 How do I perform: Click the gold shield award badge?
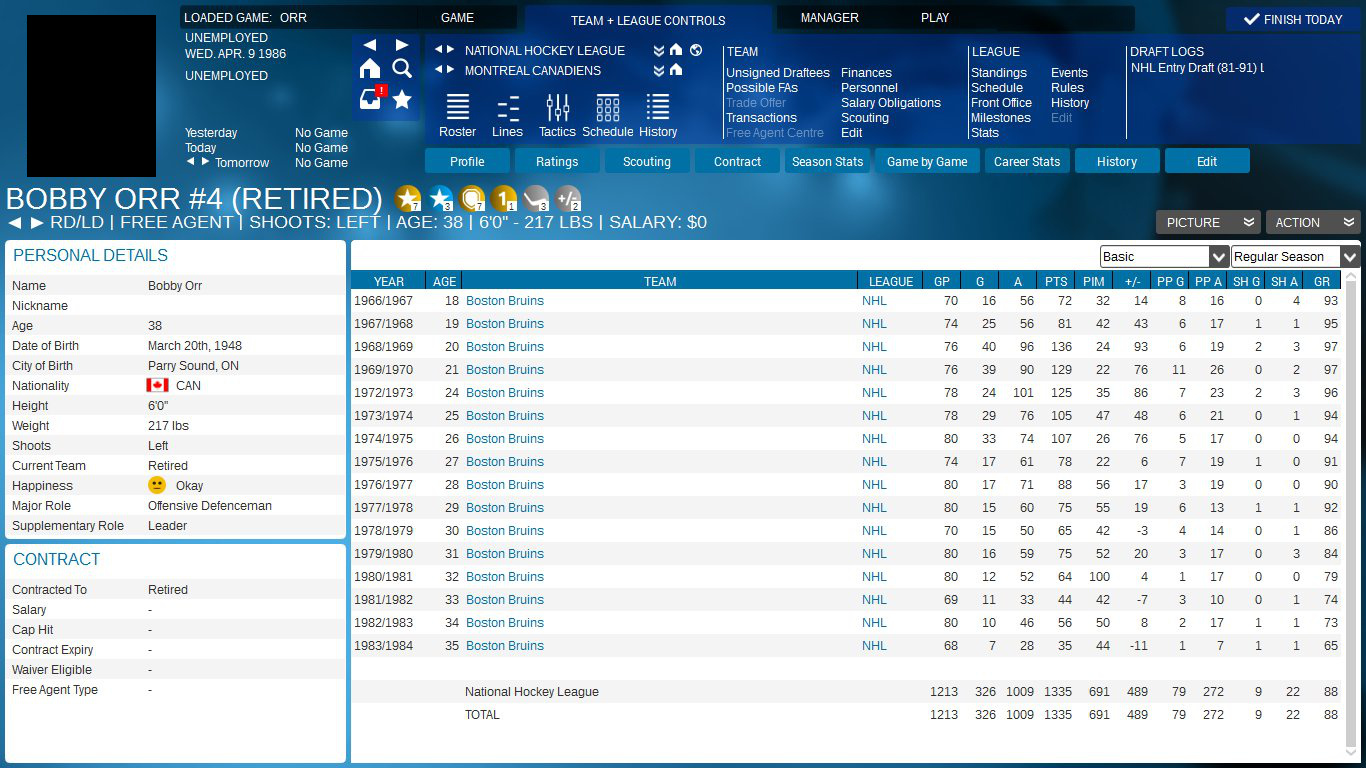tap(472, 199)
